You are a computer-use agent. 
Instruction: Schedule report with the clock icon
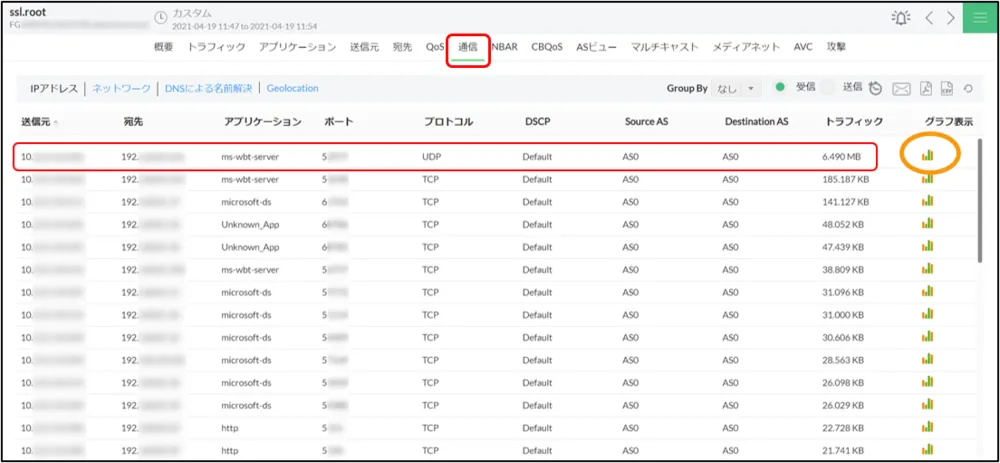[876, 89]
